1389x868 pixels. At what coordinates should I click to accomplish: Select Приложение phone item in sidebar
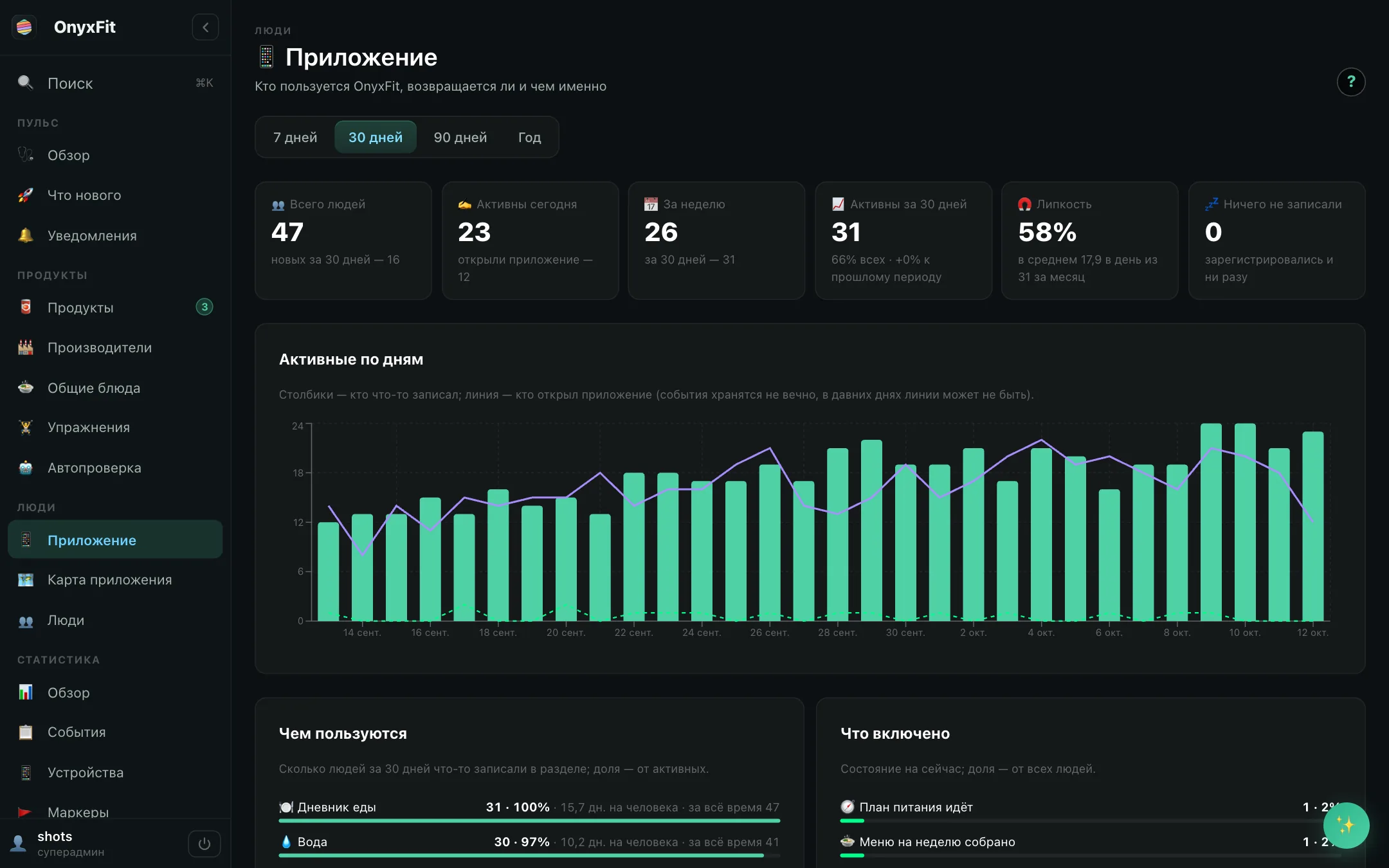click(116, 539)
